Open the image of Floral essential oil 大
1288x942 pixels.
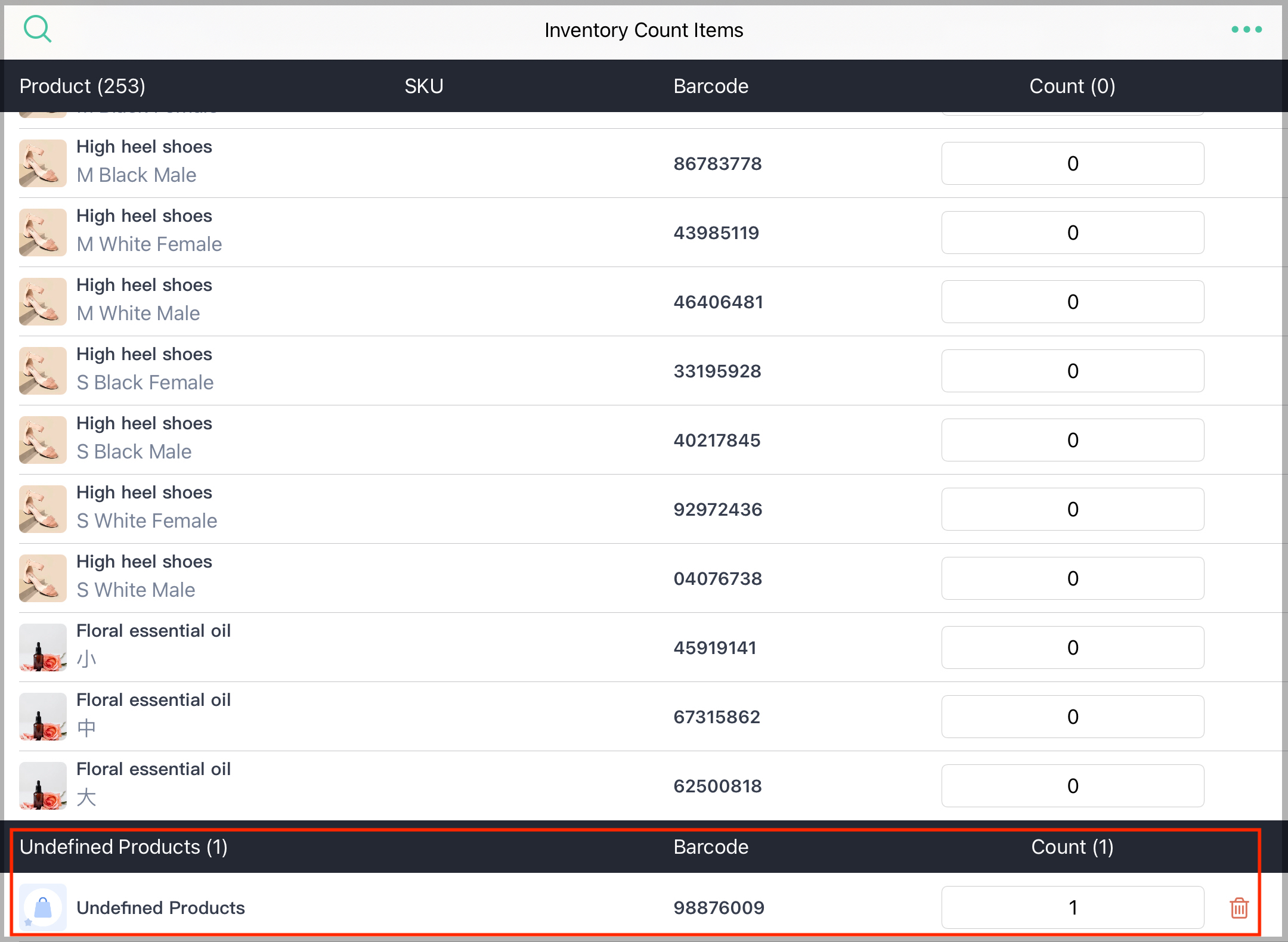click(42, 786)
